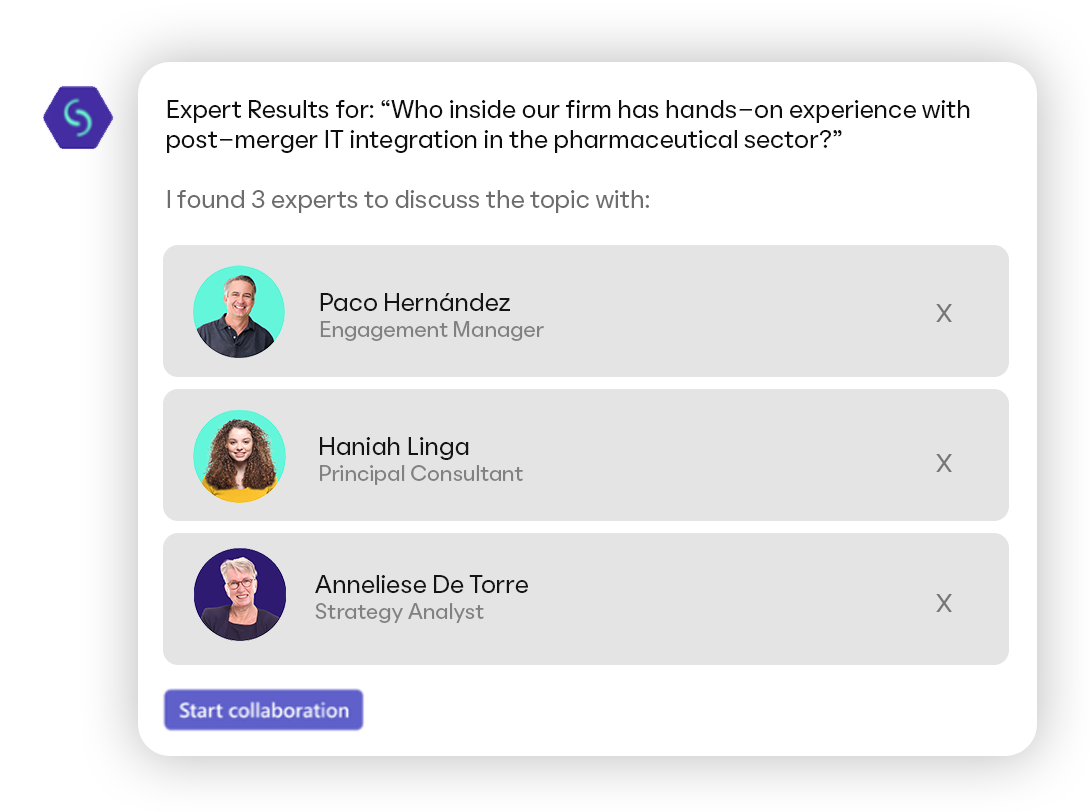Click the Strategy Analyst role label
Viewport: 1090px width, 812px height.
tap(399, 612)
